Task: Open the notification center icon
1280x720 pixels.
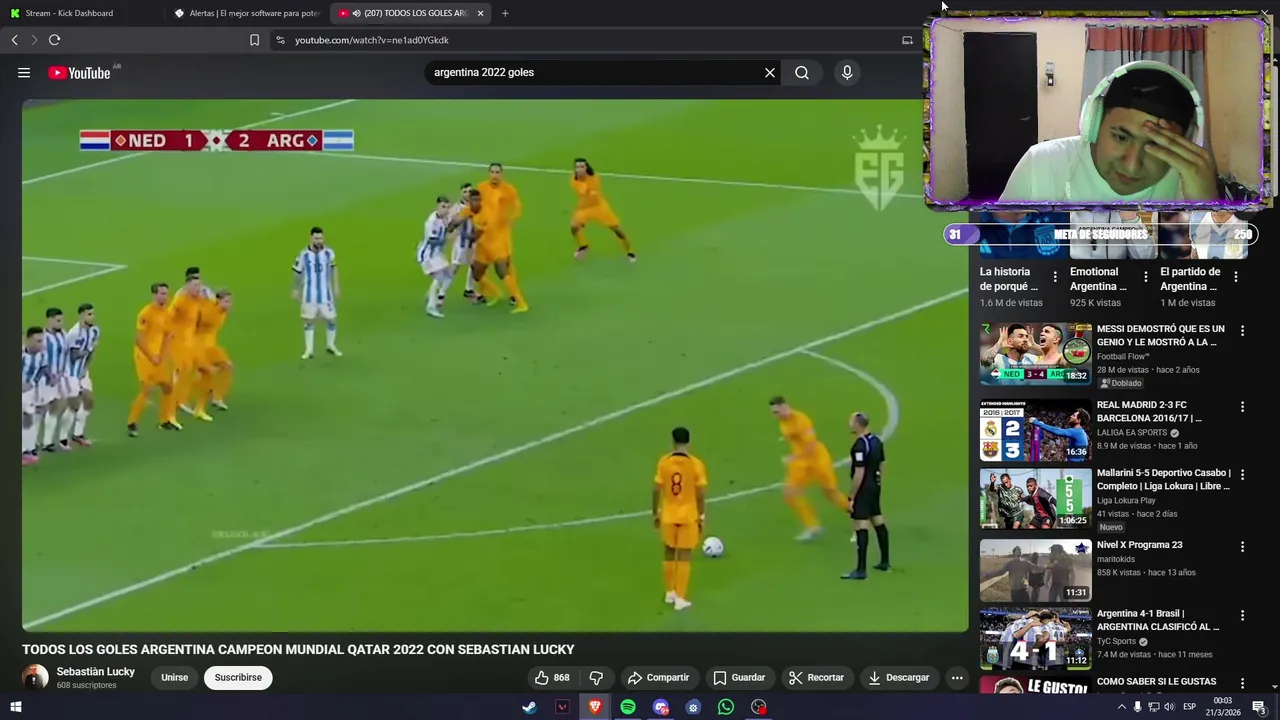Action: pos(1259,707)
